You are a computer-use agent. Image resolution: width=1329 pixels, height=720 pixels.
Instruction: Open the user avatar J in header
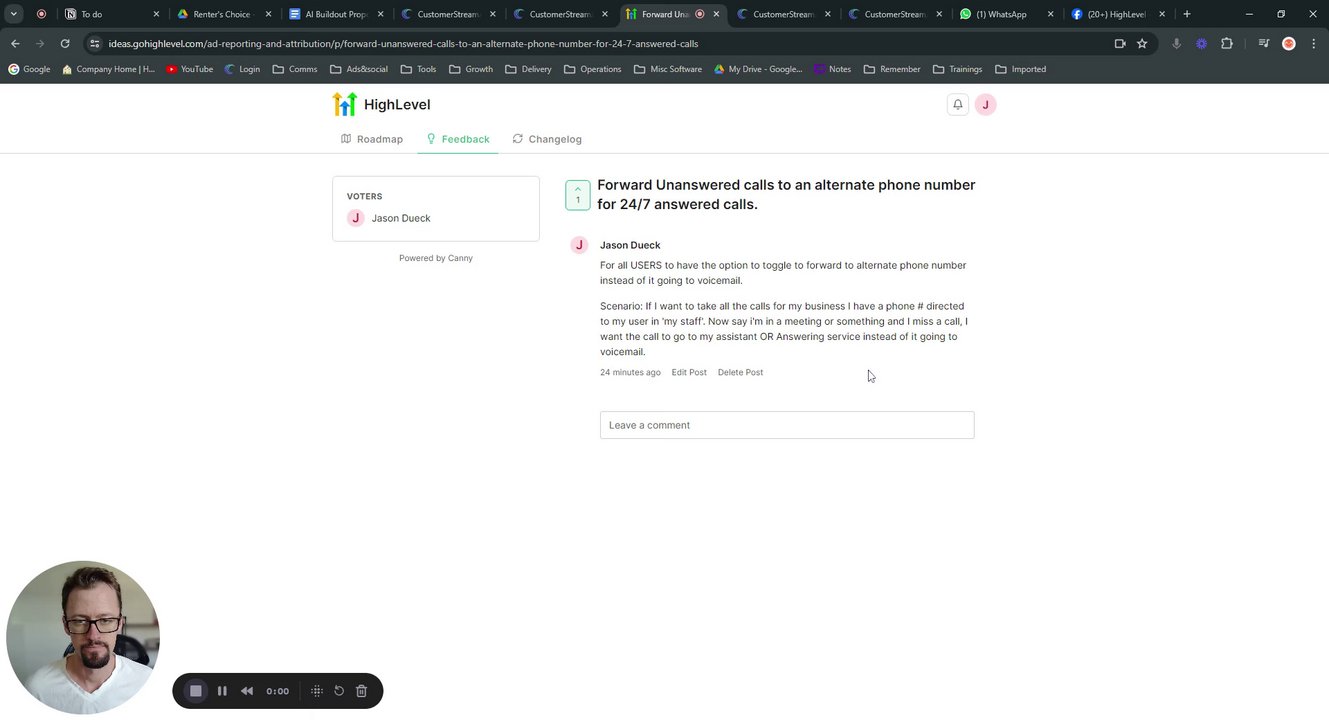[x=985, y=104]
